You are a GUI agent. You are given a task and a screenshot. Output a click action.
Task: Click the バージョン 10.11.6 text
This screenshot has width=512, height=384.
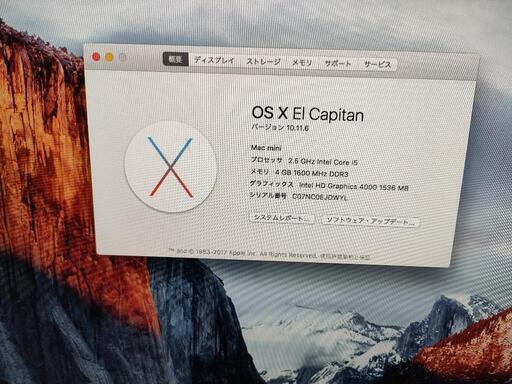[280, 127]
